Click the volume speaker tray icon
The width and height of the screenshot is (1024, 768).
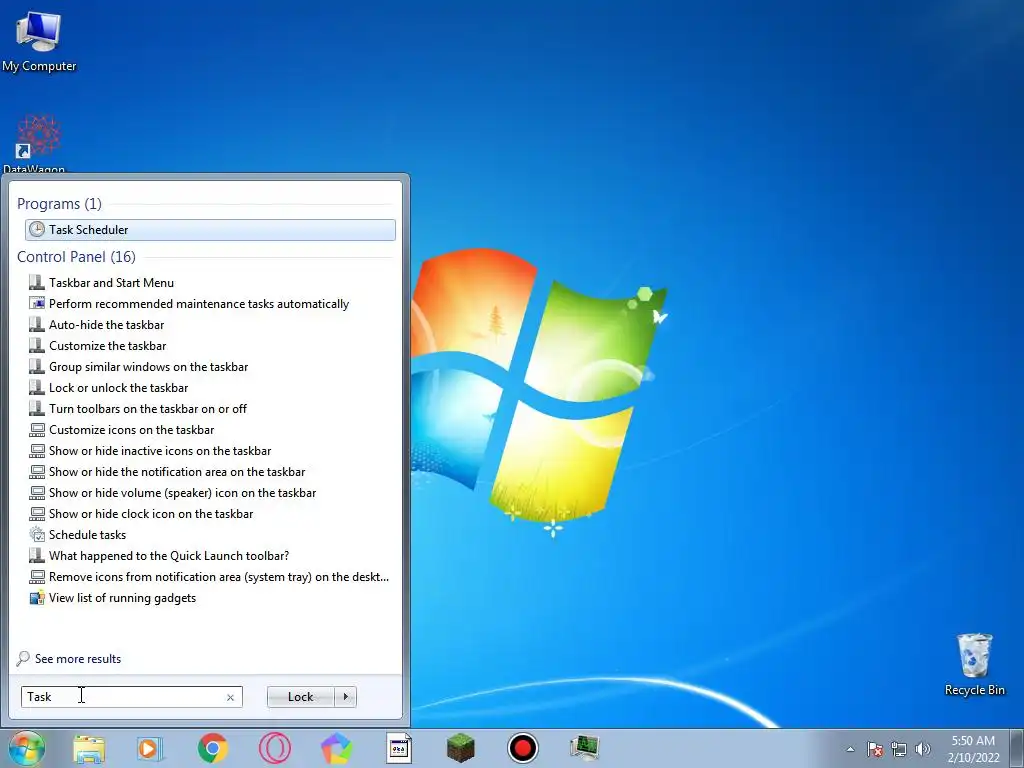tap(923, 749)
